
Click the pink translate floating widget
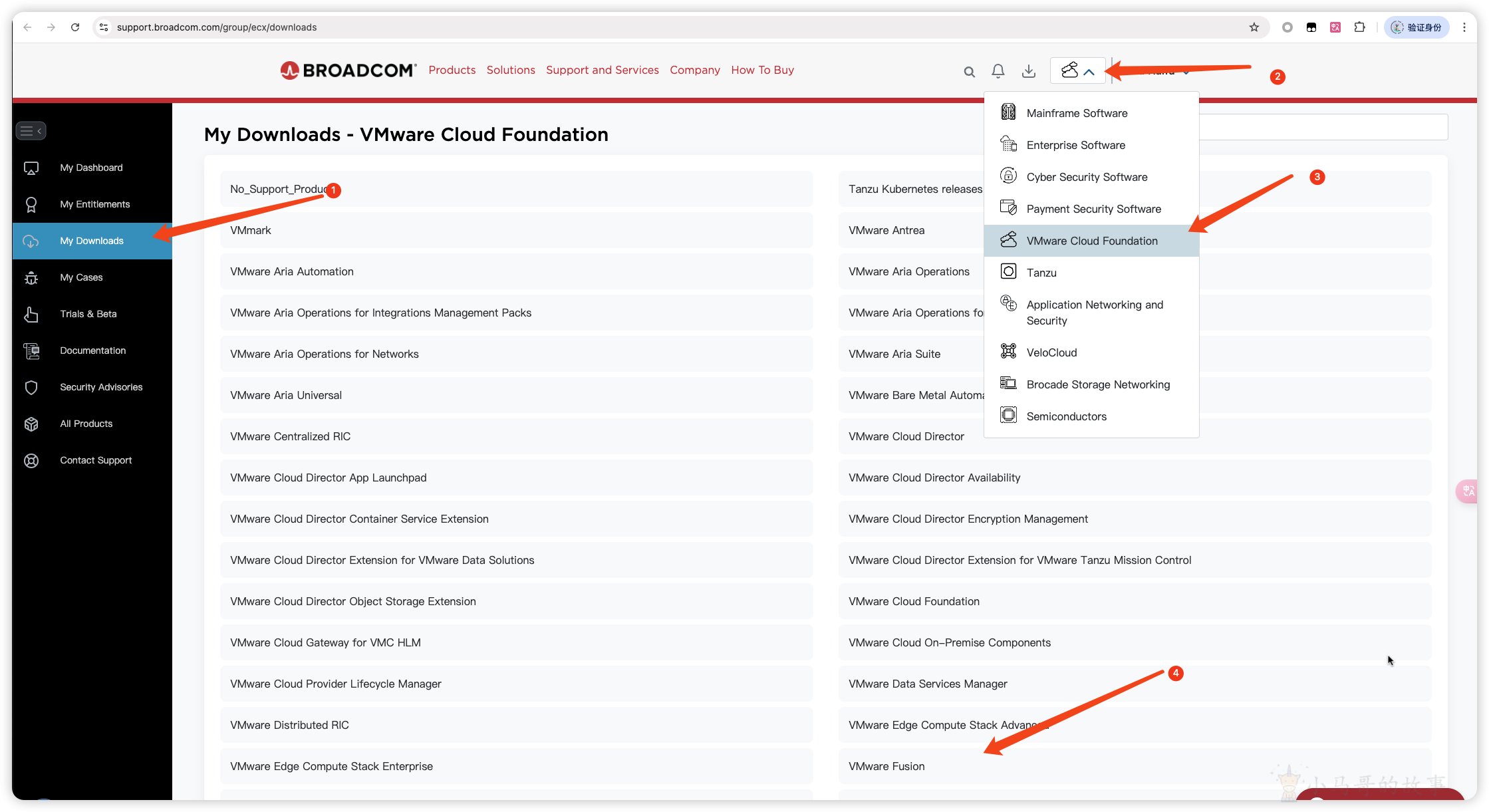(x=1468, y=491)
